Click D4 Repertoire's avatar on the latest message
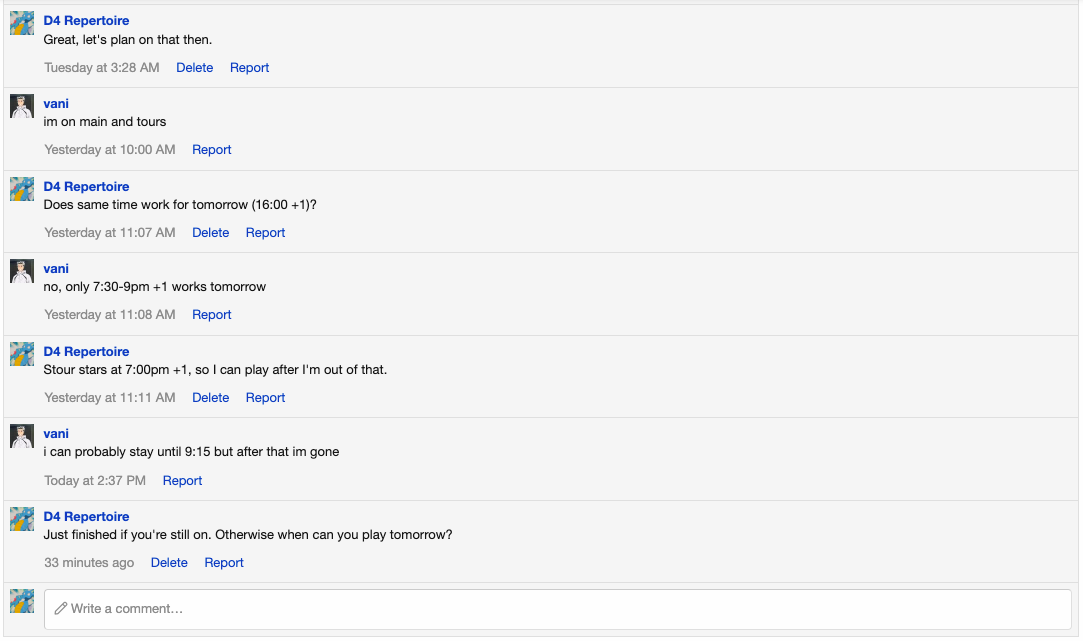This screenshot has height=641, width=1083. [21, 517]
